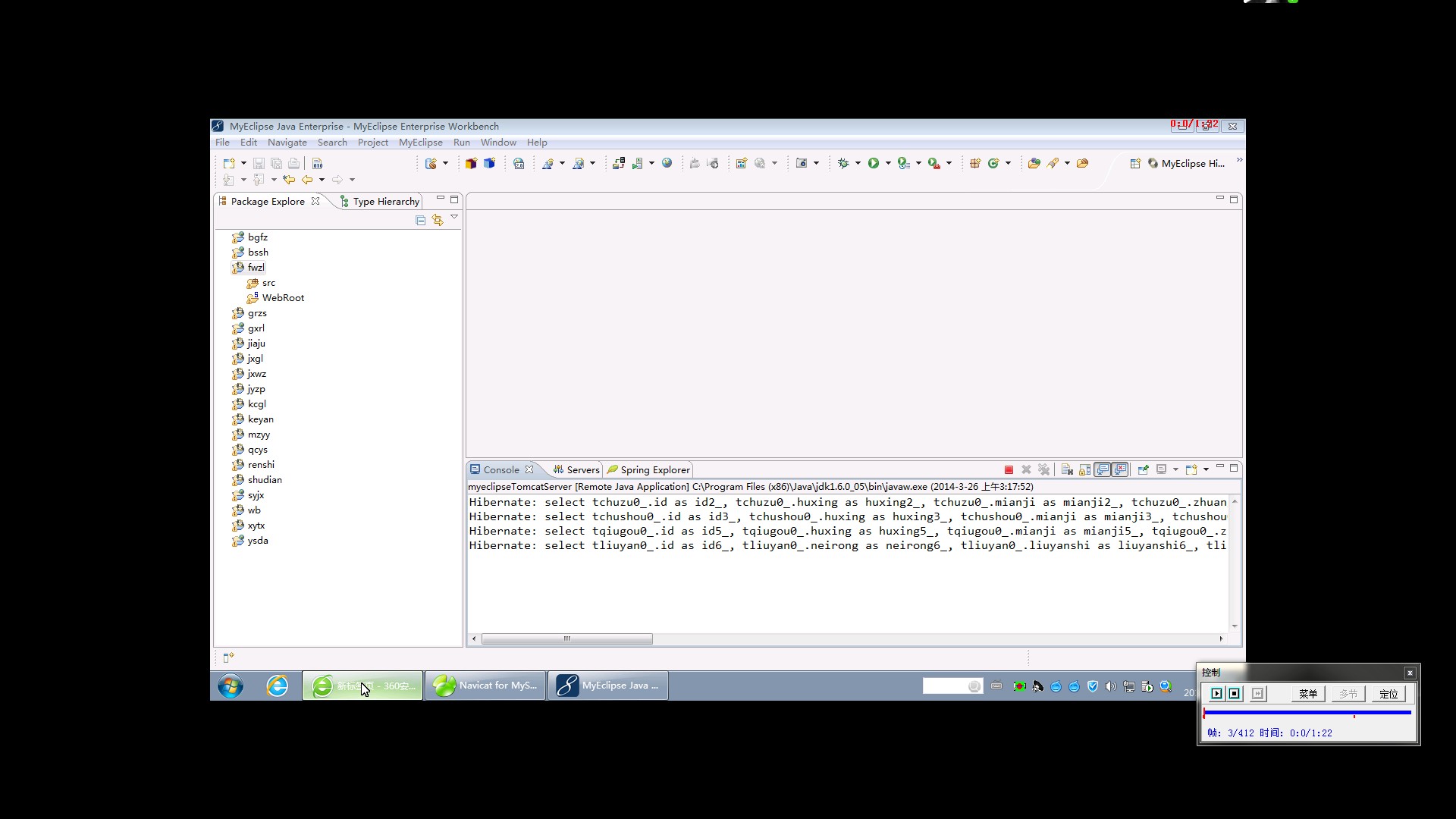Click the Debug bug icon
This screenshot has height=819, width=1456.
click(x=843, y=163)
